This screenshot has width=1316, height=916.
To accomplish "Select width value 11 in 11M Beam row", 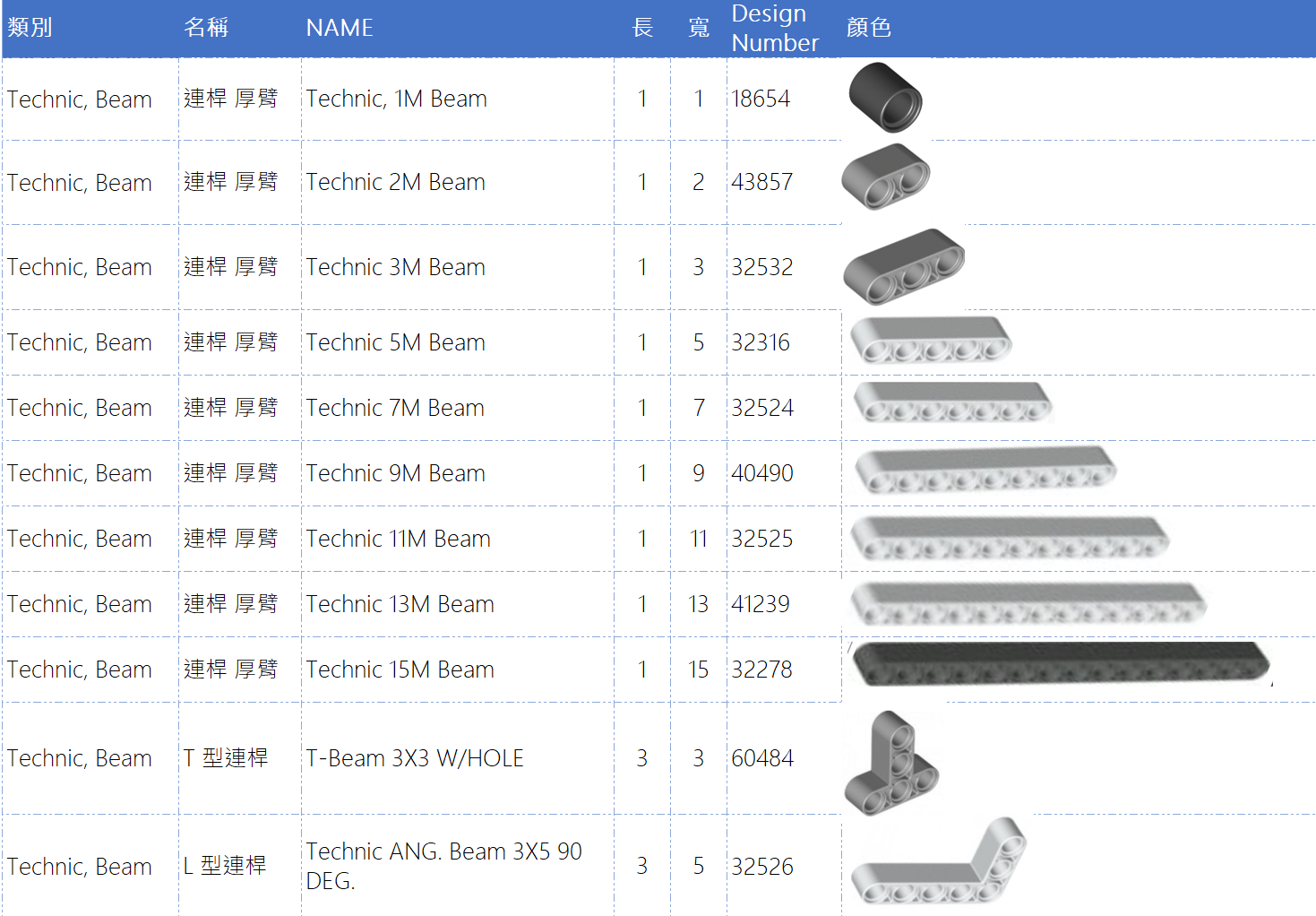I will click(699, 539).
